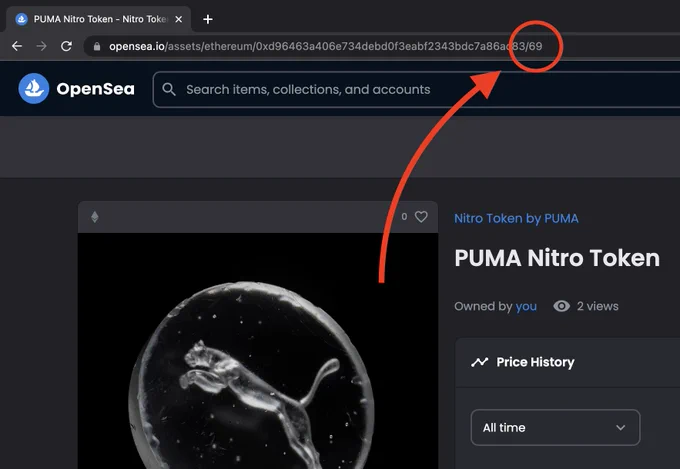Collapse the Price History panel header
The width and height of the screenshot is (680, 469).
pyautogui.click(x=568, y=362)
